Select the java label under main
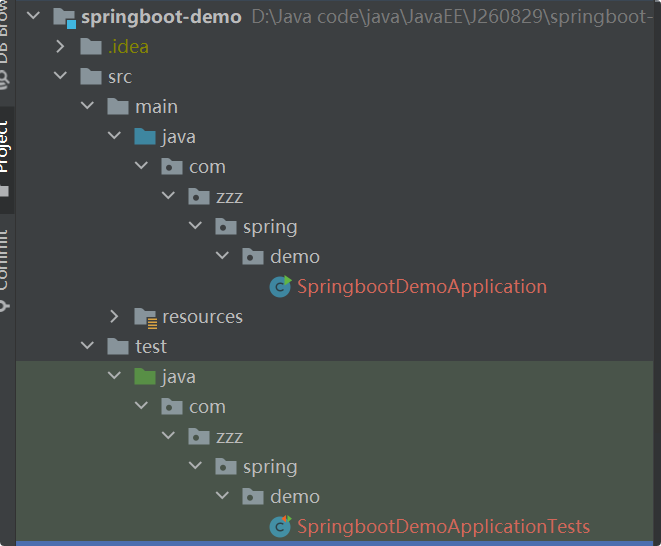Viewport: 661px width, 546px height. 179,137
